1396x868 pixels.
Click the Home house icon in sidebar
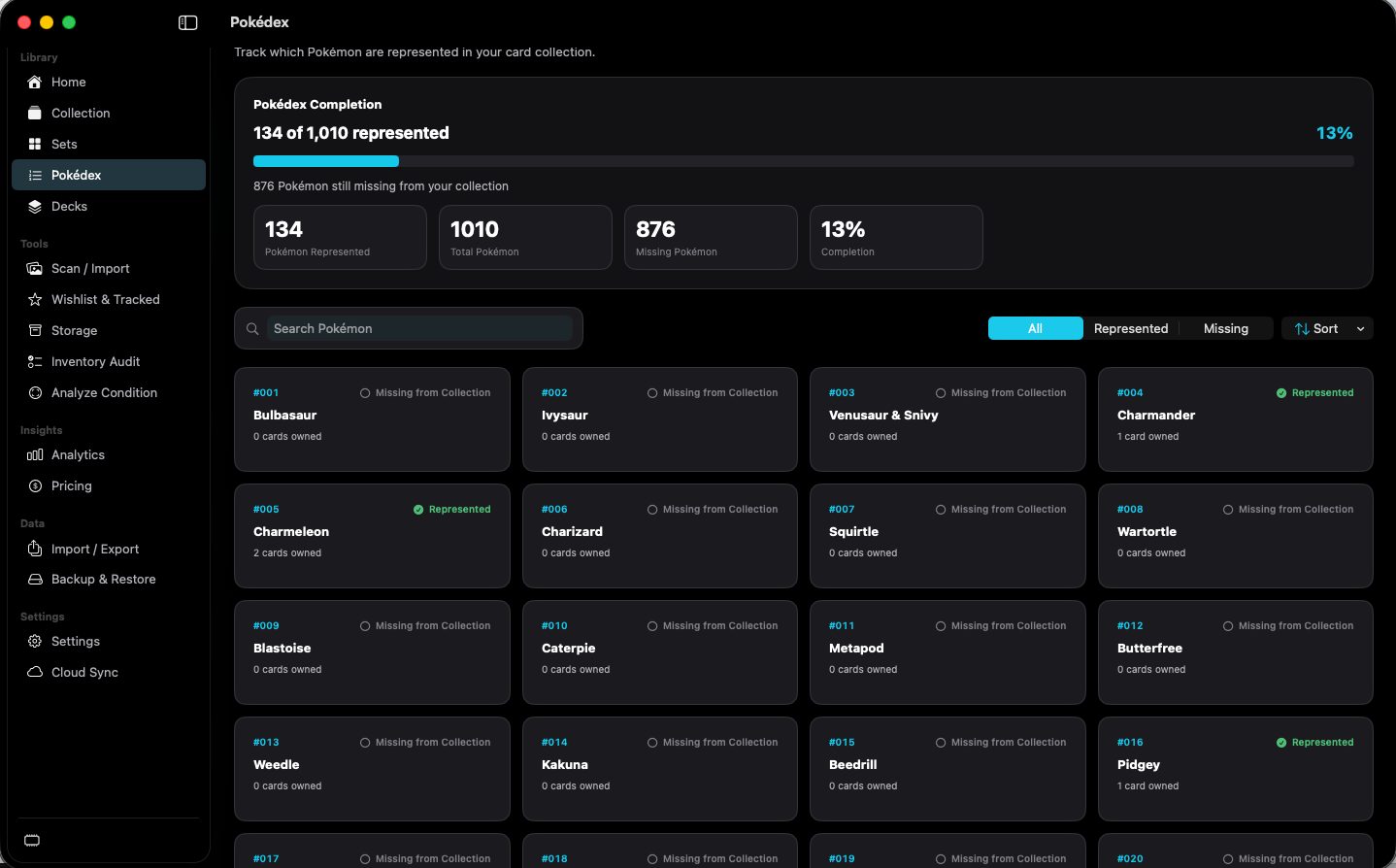pyautogui.click(x=35, y=83)
